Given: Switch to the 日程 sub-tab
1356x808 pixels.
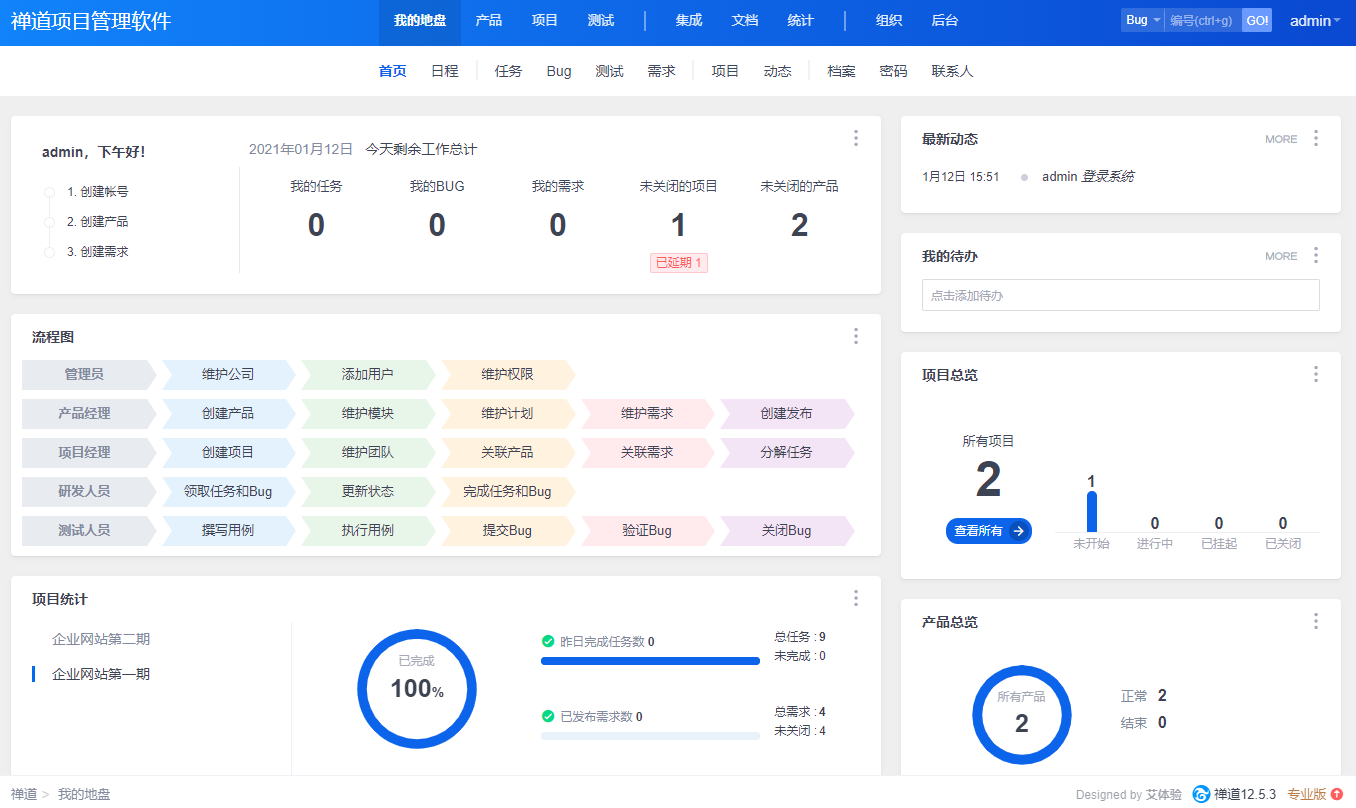Looking at the screenshot, I should click(x=444, y=71).
